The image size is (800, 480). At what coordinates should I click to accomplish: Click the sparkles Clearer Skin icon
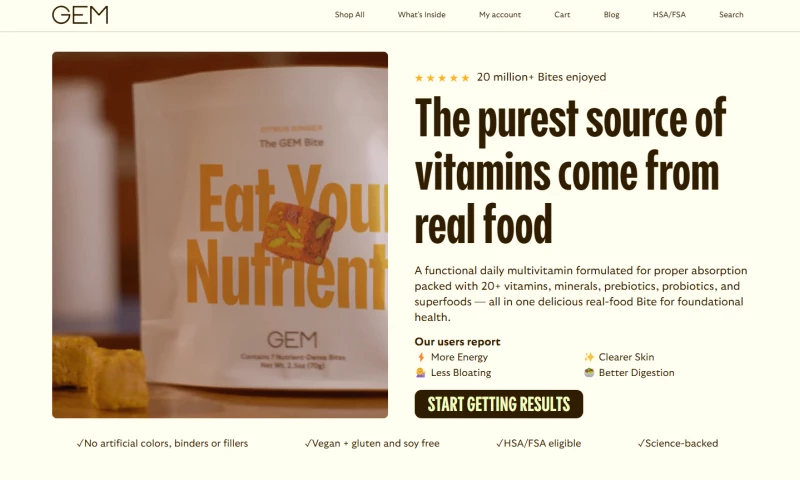click(x=589, y=357)
